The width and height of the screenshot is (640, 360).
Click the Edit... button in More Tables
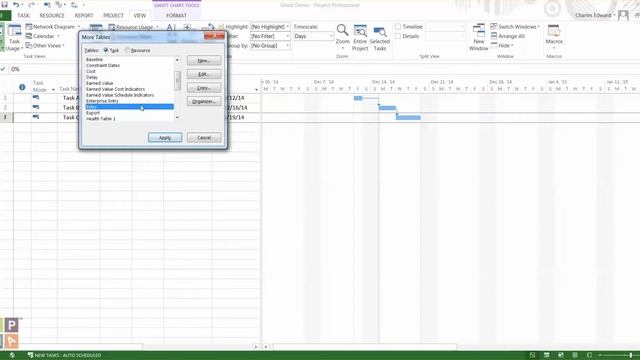204,74
